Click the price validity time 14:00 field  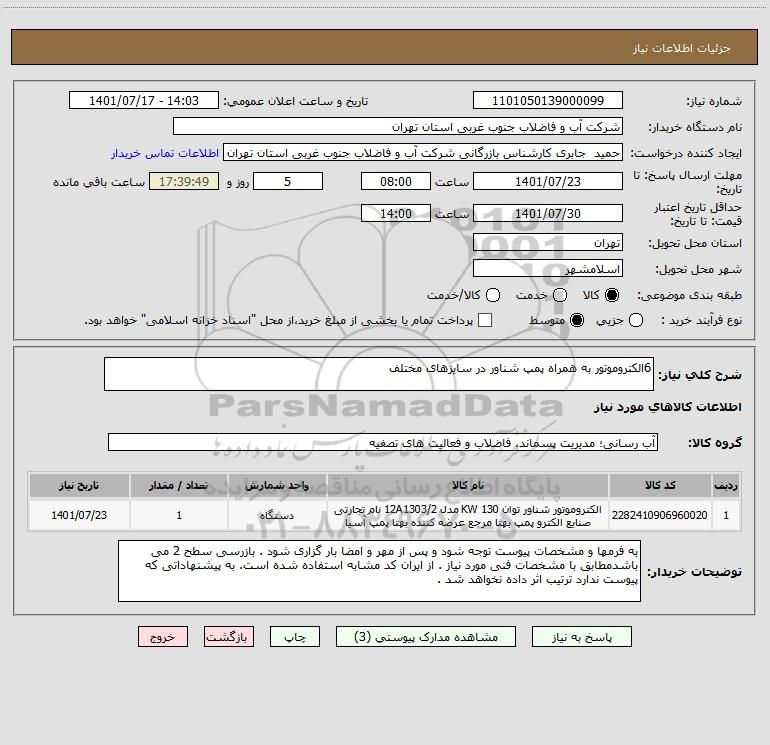coord(396,213)
